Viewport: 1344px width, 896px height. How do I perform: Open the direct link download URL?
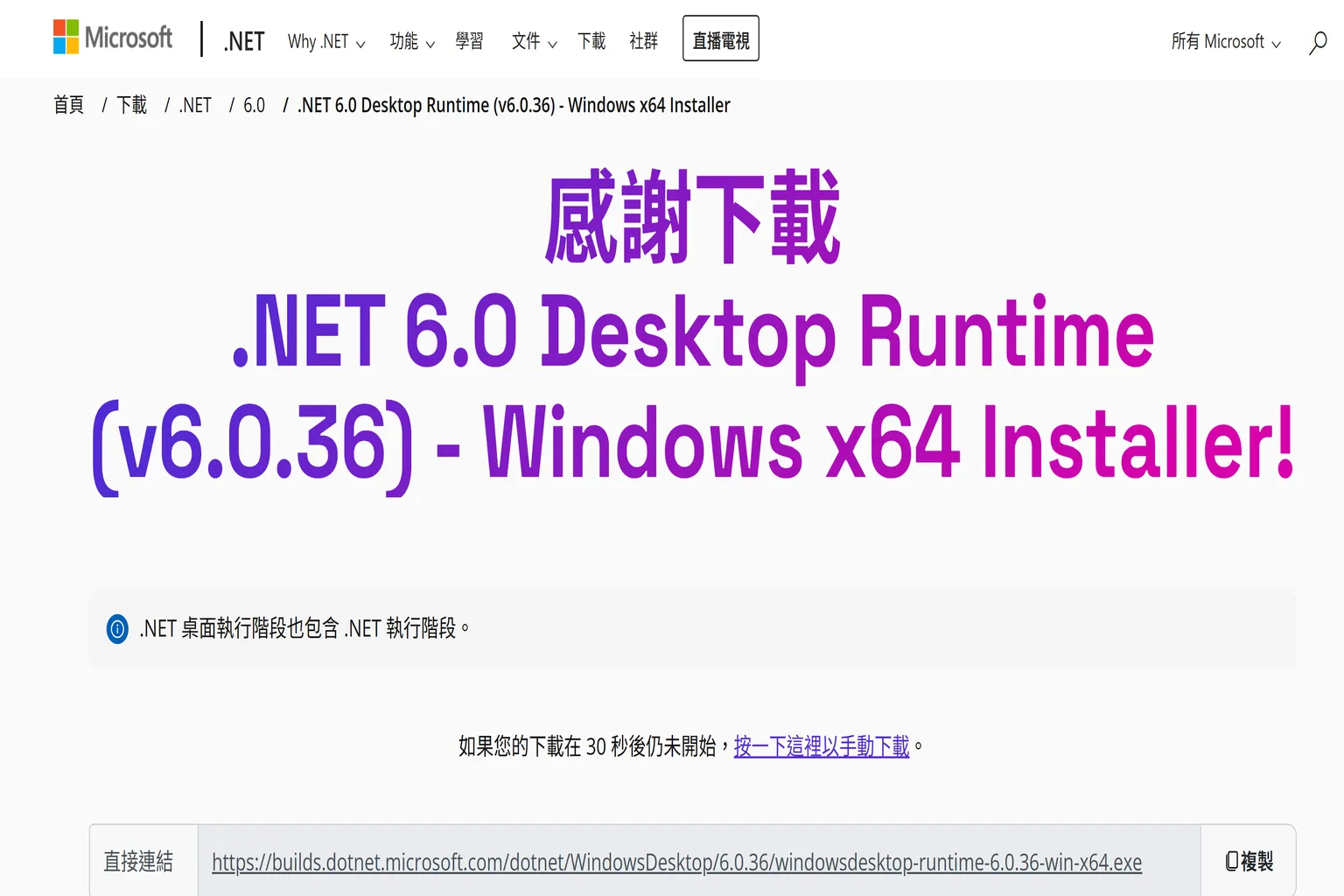pyautogui.click(x=676, y=862)
